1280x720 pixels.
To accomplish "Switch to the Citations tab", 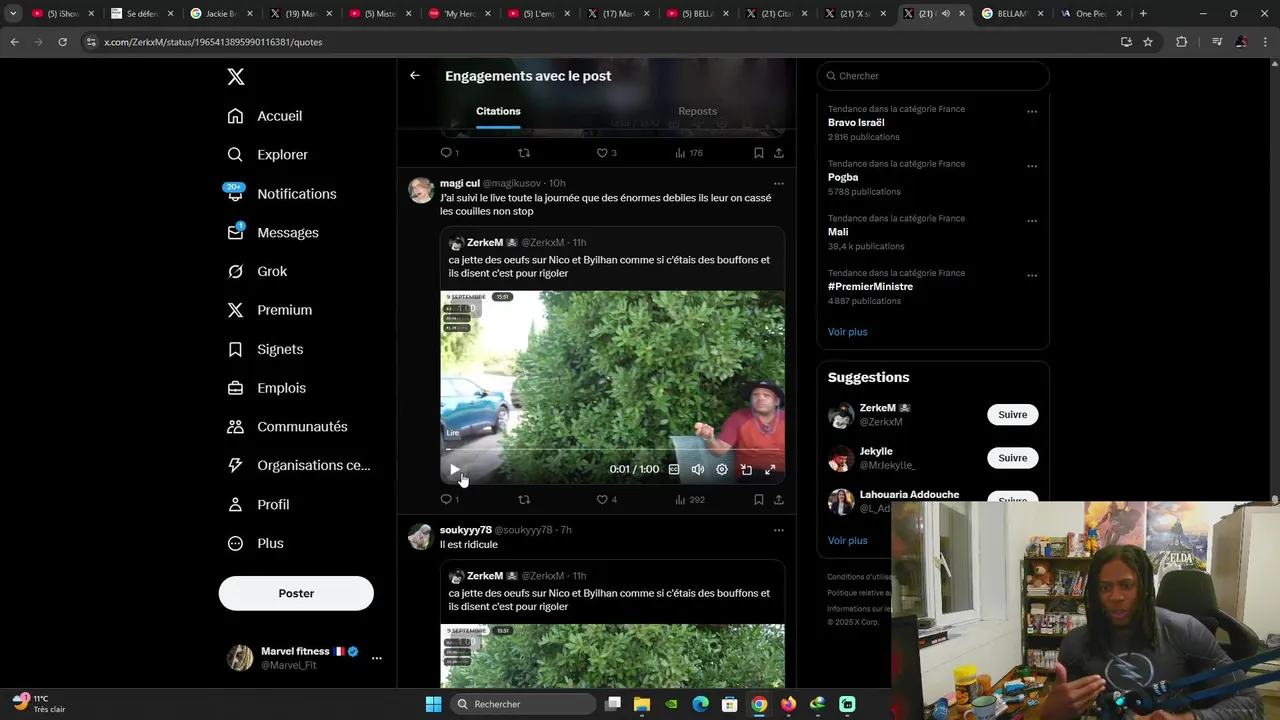I will click(498, 111).
